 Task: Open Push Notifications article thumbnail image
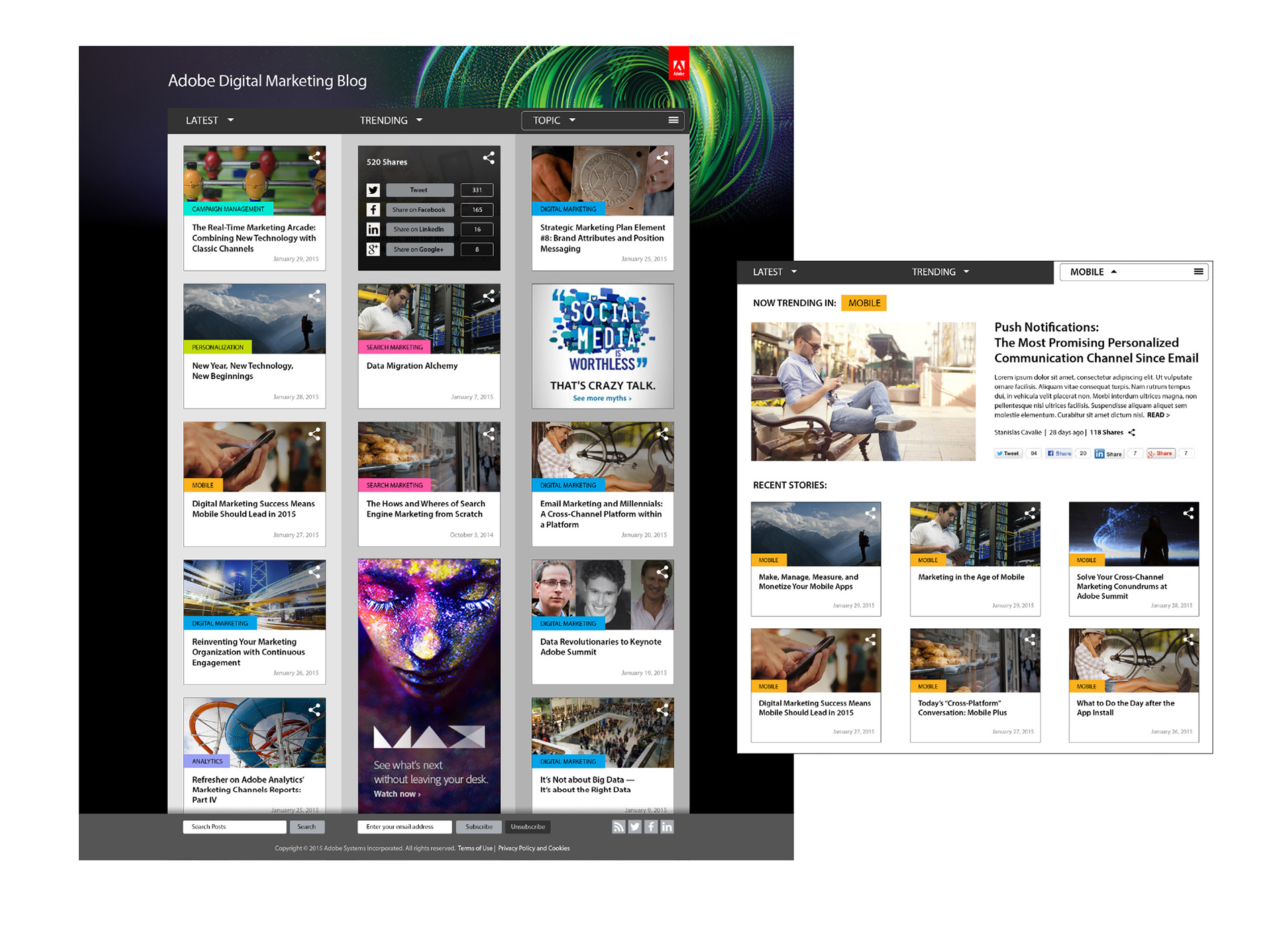(863, 392)
